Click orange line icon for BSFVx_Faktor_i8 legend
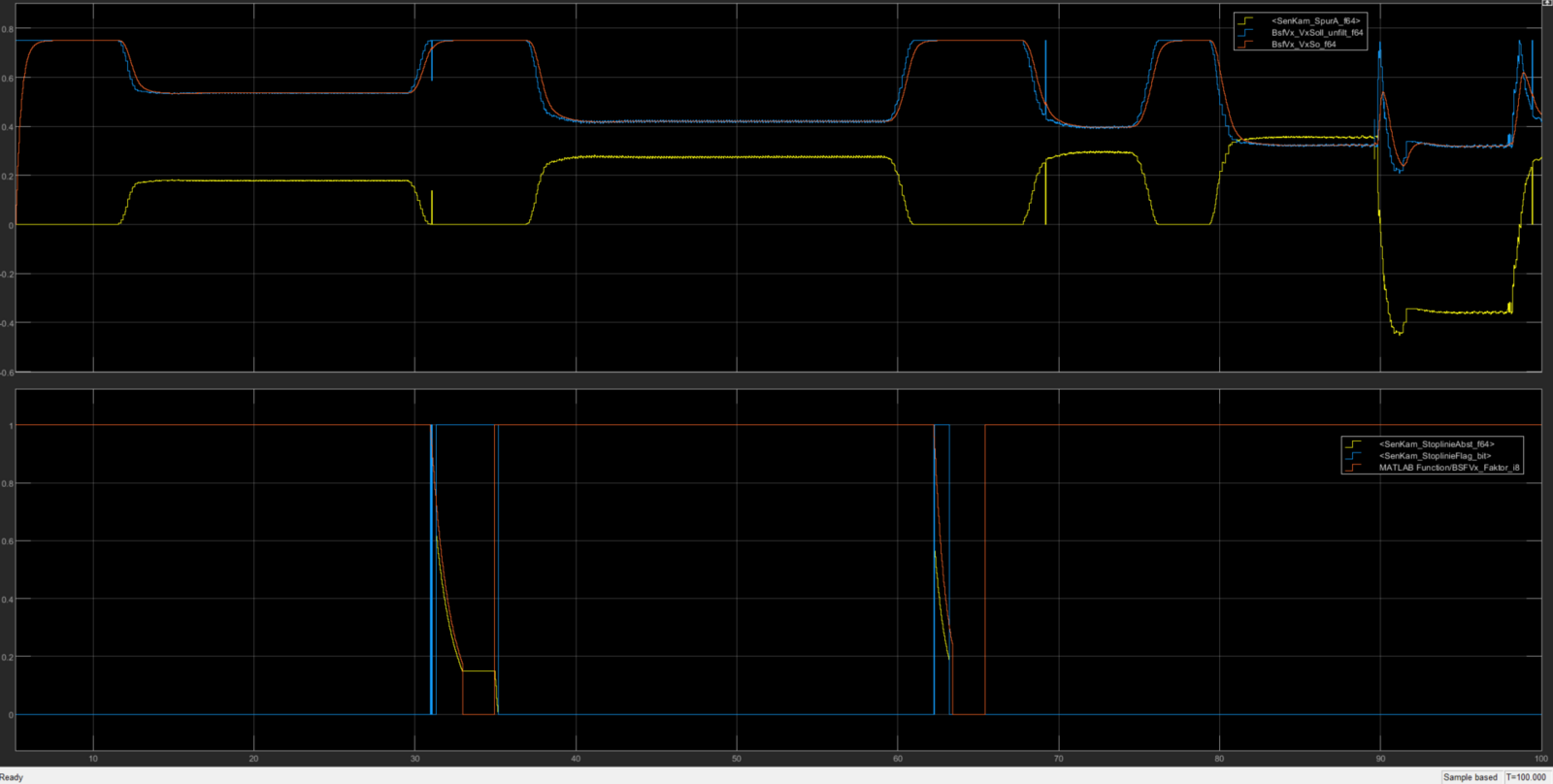The image size is (1553, 784). click(x=1354, y=468)
